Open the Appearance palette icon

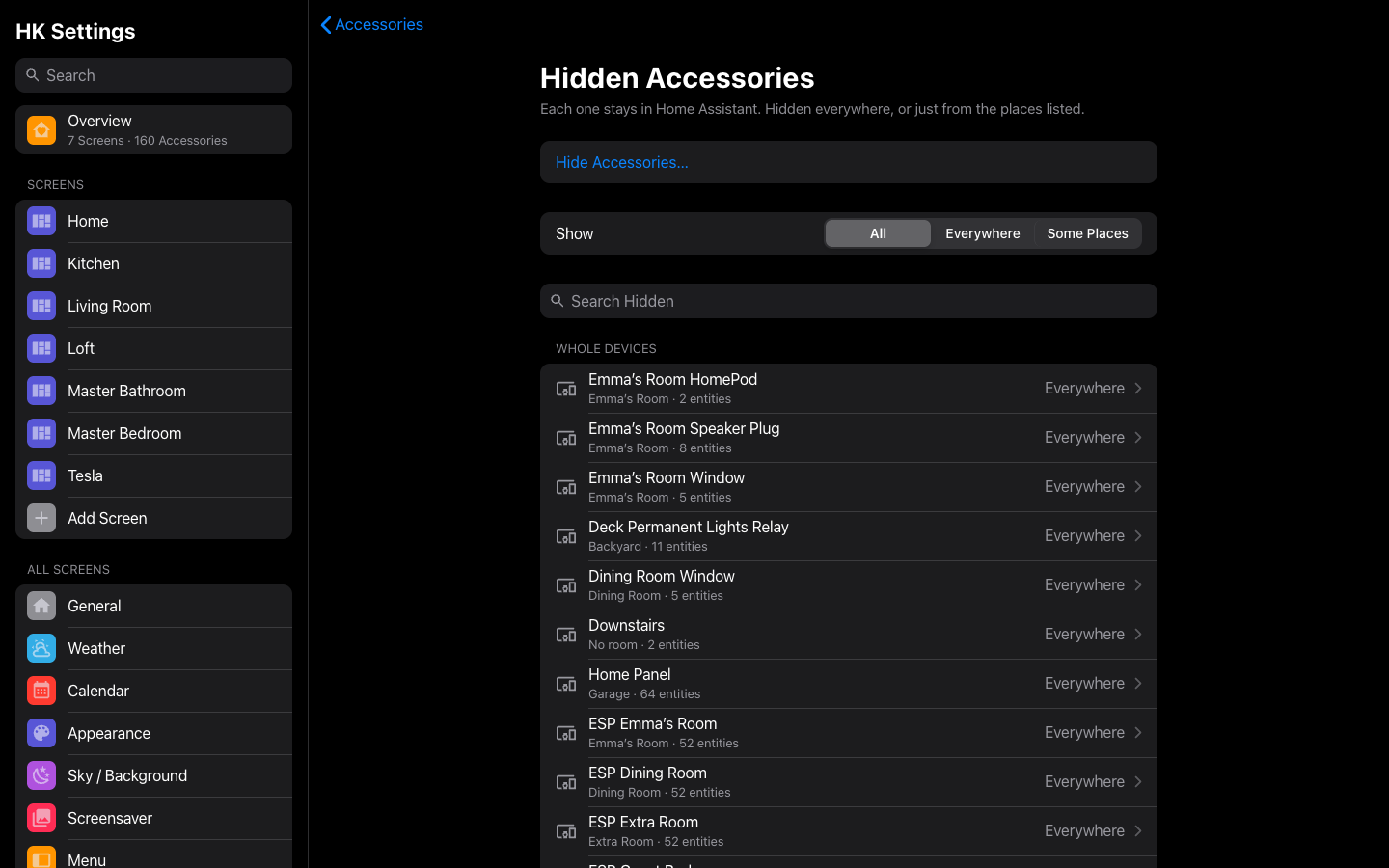coord(41,733)
